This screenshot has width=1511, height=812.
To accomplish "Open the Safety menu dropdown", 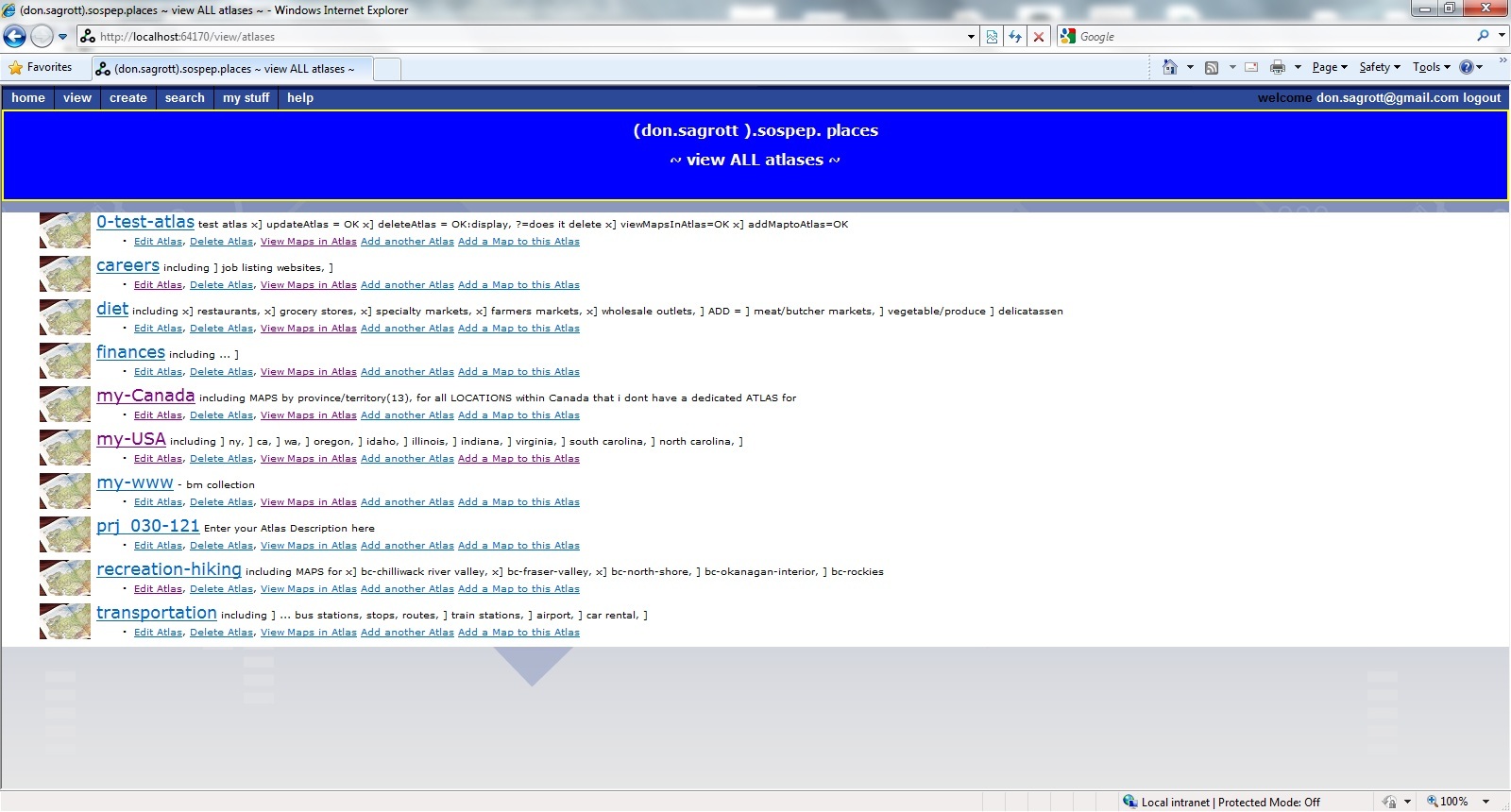I will (1380, 67).
